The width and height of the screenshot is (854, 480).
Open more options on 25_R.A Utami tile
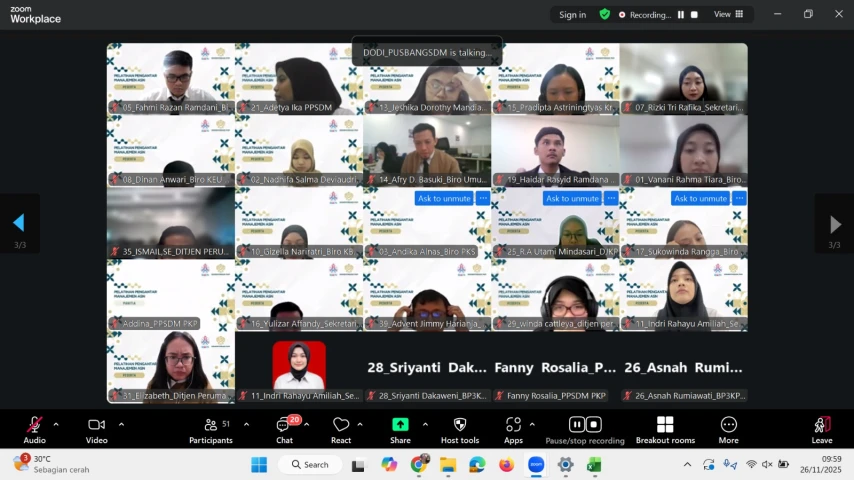coord(611,198)
